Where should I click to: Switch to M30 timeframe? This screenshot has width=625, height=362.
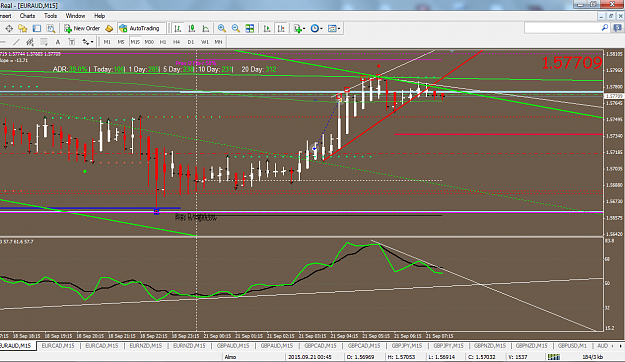coord(149,42)
